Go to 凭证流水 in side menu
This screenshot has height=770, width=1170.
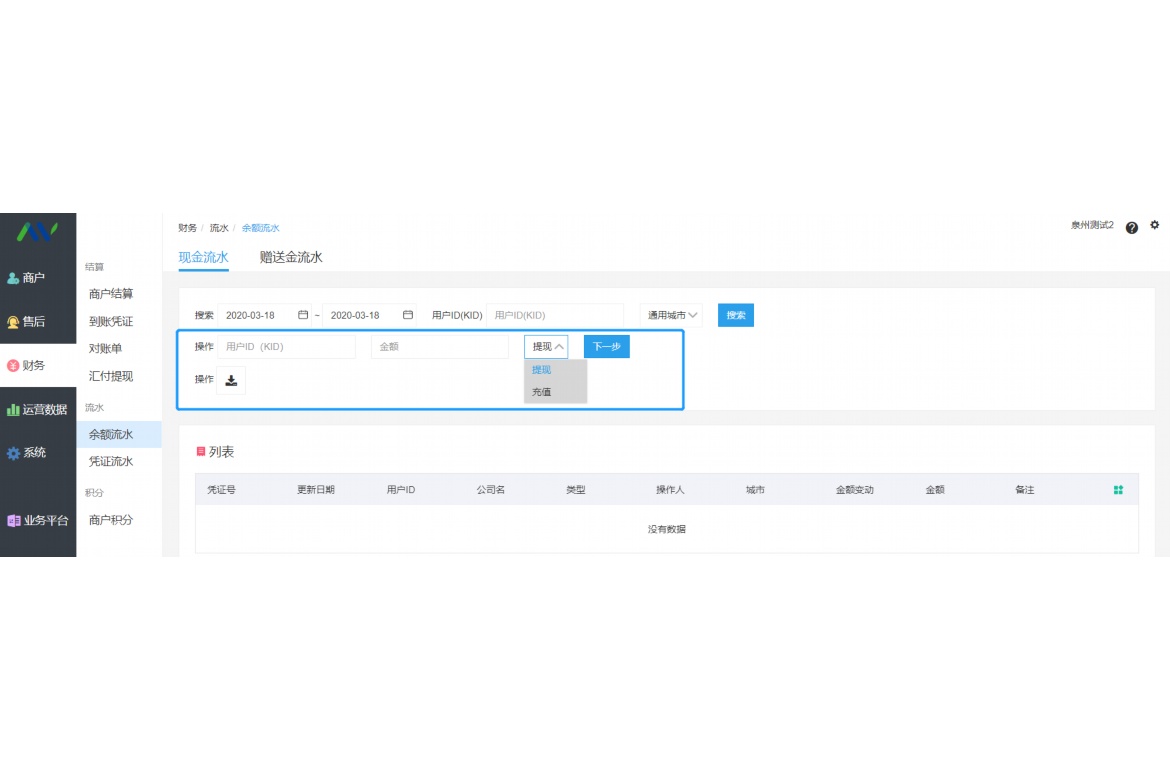pos(111,462)
